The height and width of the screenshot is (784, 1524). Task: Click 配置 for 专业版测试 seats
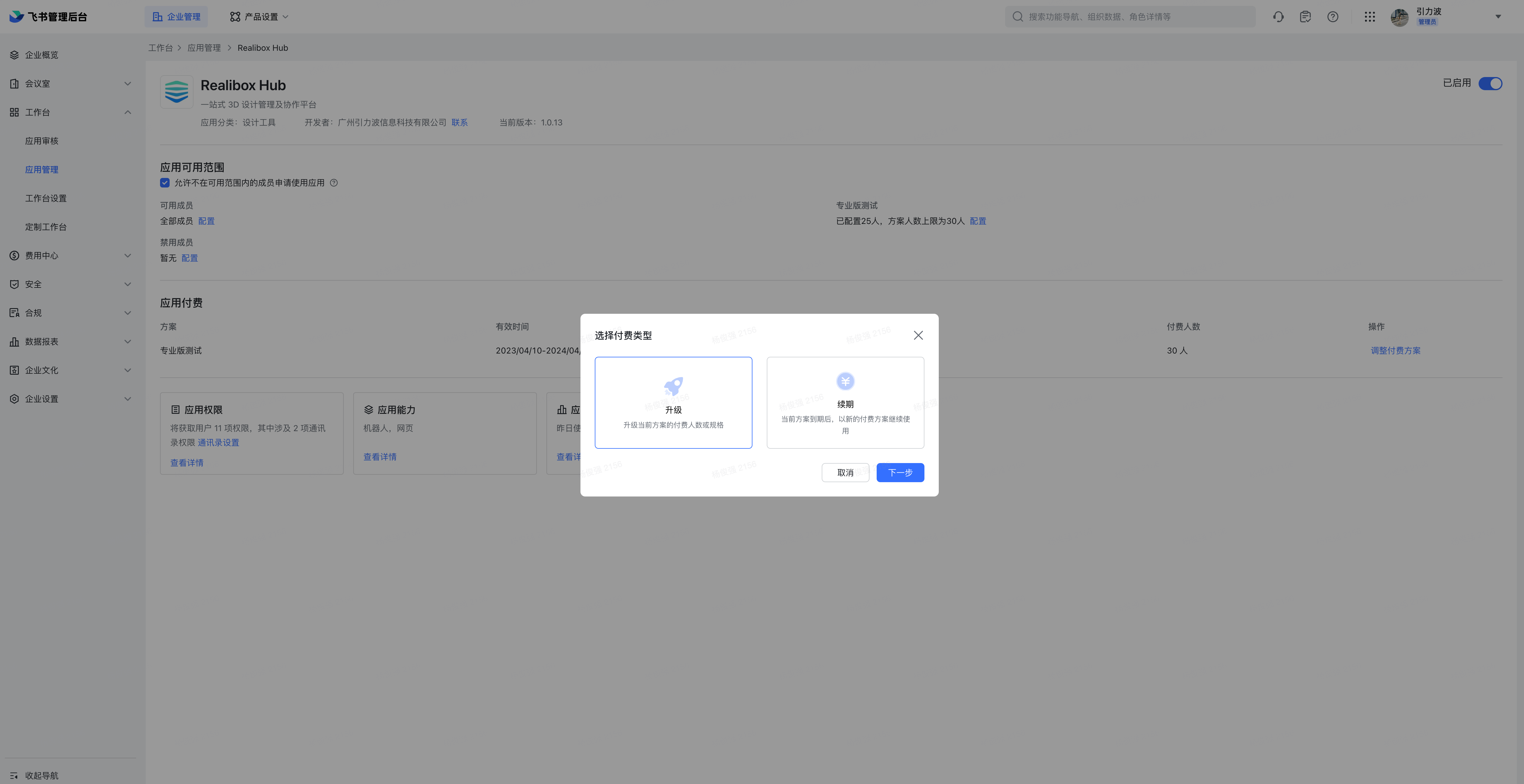pyautogui.click(x=977, y=221)
